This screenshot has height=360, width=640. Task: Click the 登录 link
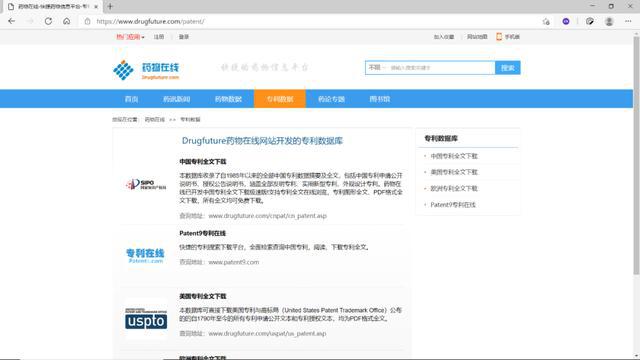[x=184, y=37]
